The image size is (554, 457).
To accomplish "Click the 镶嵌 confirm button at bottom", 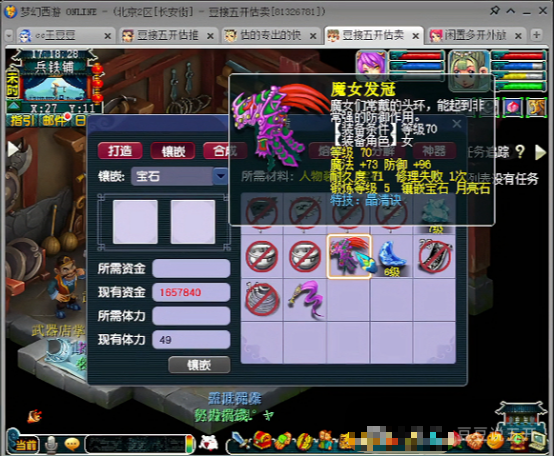I will click(199, 365).
